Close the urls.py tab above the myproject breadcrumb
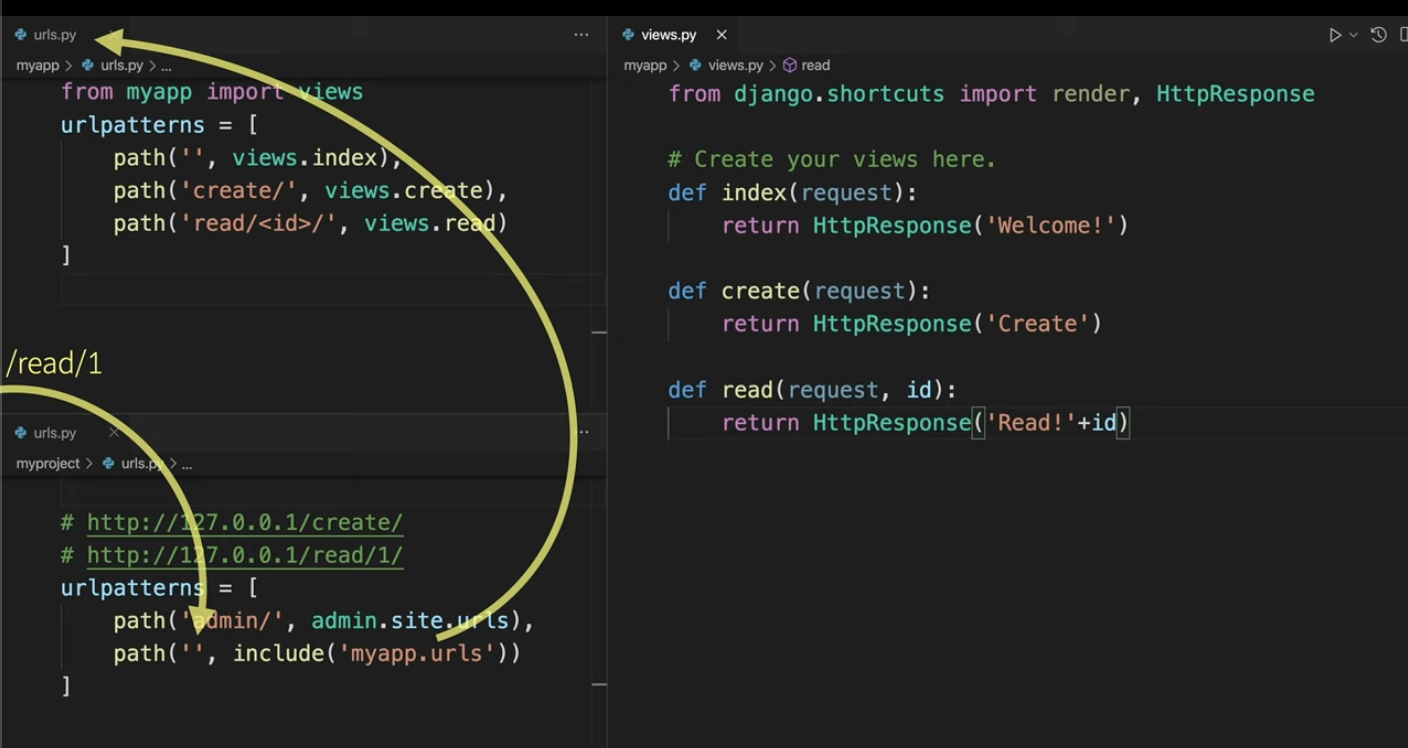This screenshot has height=748, width=1408. pyautogui.click(x=114, y=433)
